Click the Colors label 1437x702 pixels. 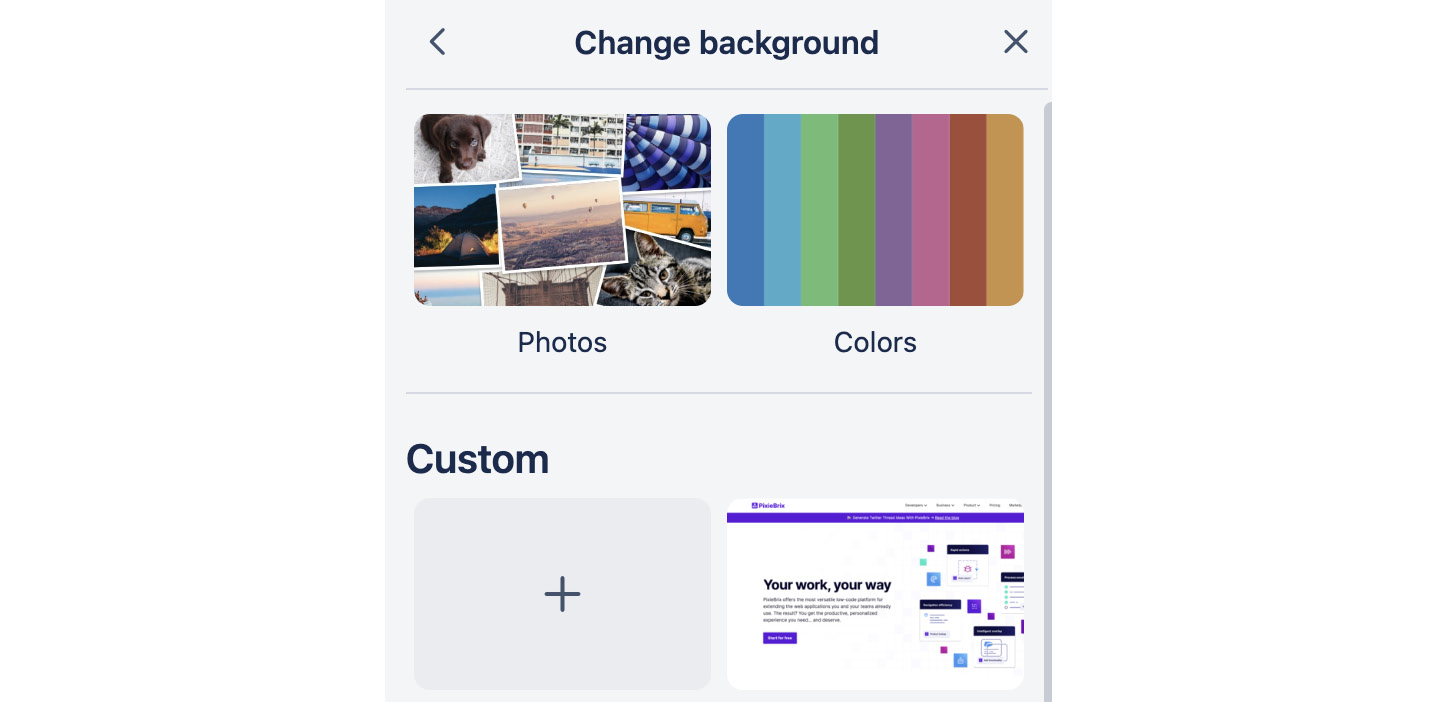pos(875,343)
